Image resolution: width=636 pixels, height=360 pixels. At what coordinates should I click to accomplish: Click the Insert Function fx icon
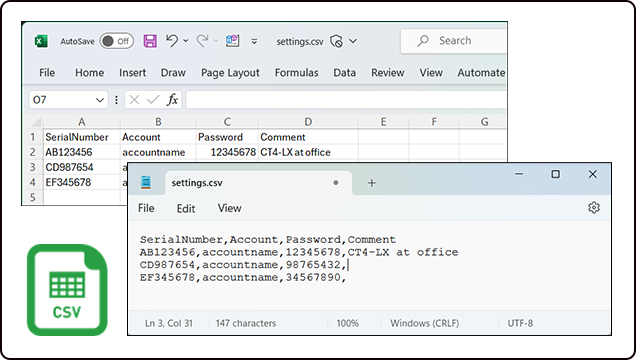[x=172, y=99]
